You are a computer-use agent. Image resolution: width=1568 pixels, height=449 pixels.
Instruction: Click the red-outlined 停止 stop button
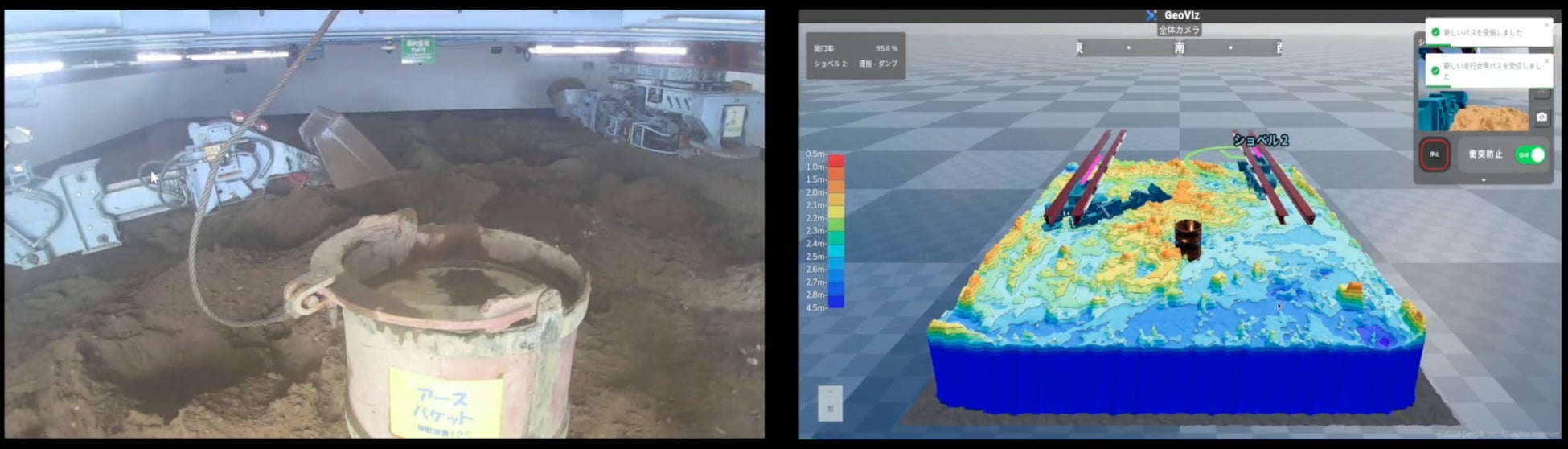coord(1435,154)
